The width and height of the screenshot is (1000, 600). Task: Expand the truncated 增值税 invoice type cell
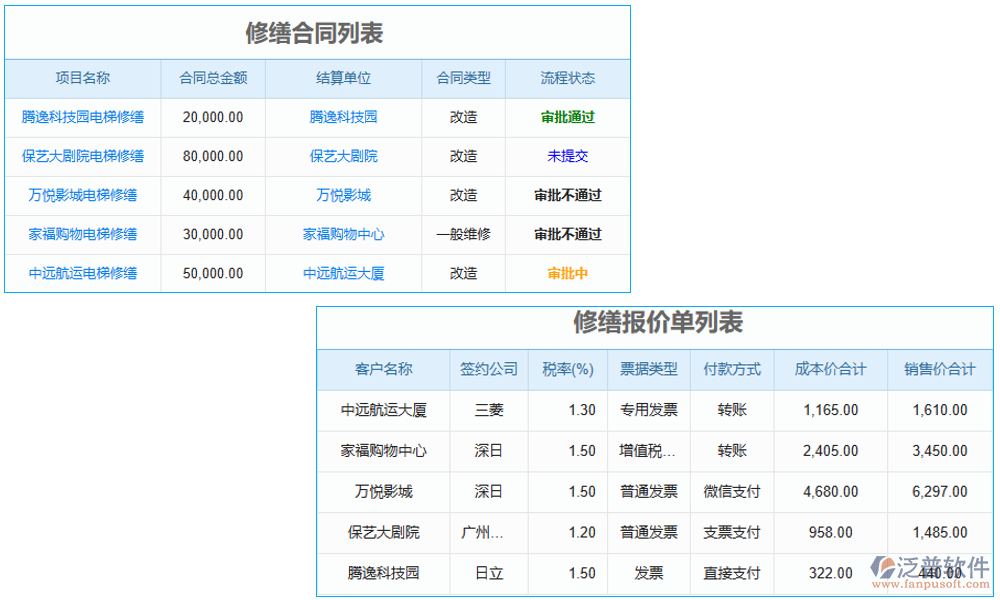650,451
